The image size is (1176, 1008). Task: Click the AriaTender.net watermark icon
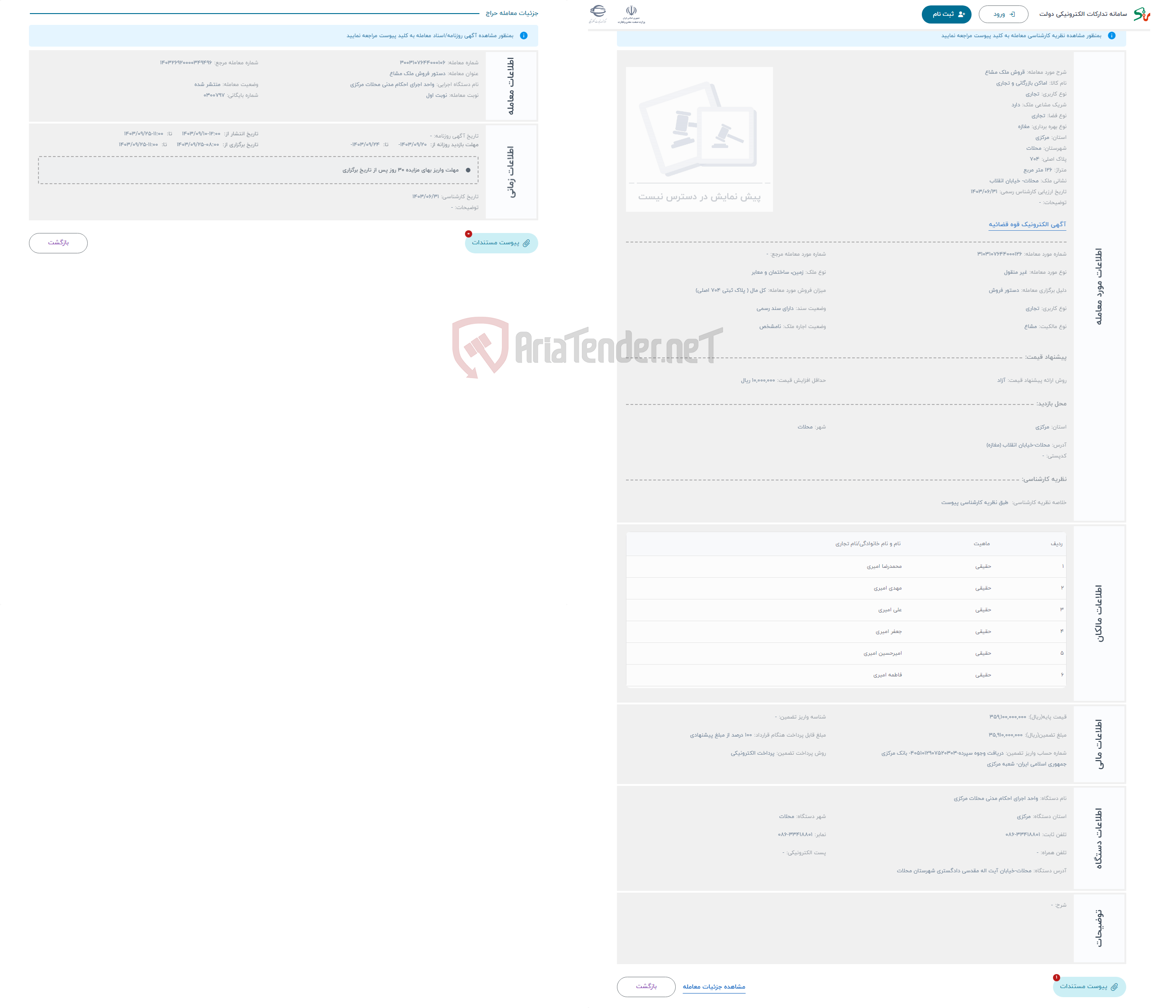point(460,350)
